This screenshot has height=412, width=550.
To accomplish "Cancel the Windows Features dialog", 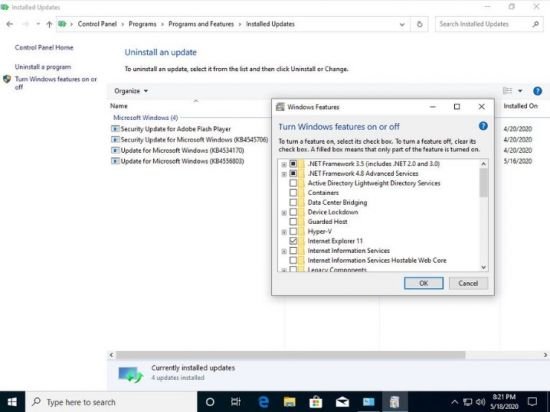I will pyautogui.click(x=468, y=283).
